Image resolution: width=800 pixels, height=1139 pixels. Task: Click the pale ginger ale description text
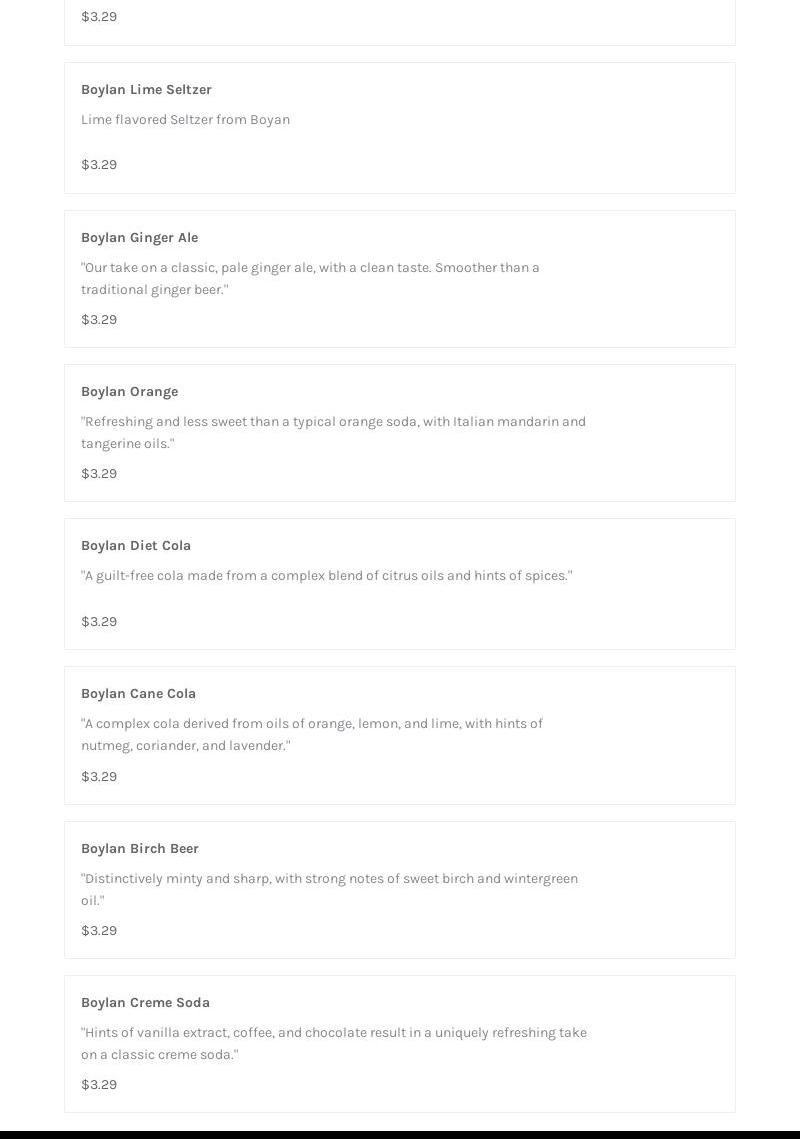point(310,279)
